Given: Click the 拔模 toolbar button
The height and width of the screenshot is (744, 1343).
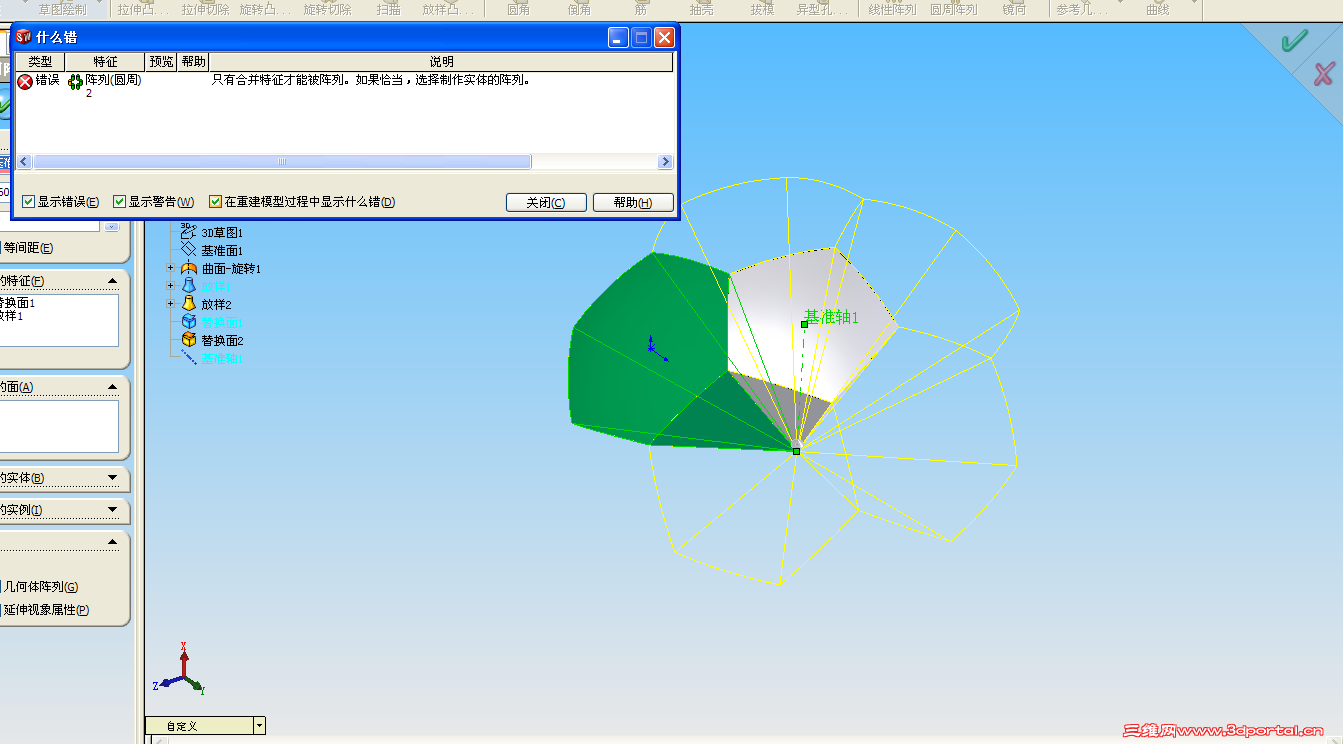Looking at the screenshot, I should click(x=762, y=9).
